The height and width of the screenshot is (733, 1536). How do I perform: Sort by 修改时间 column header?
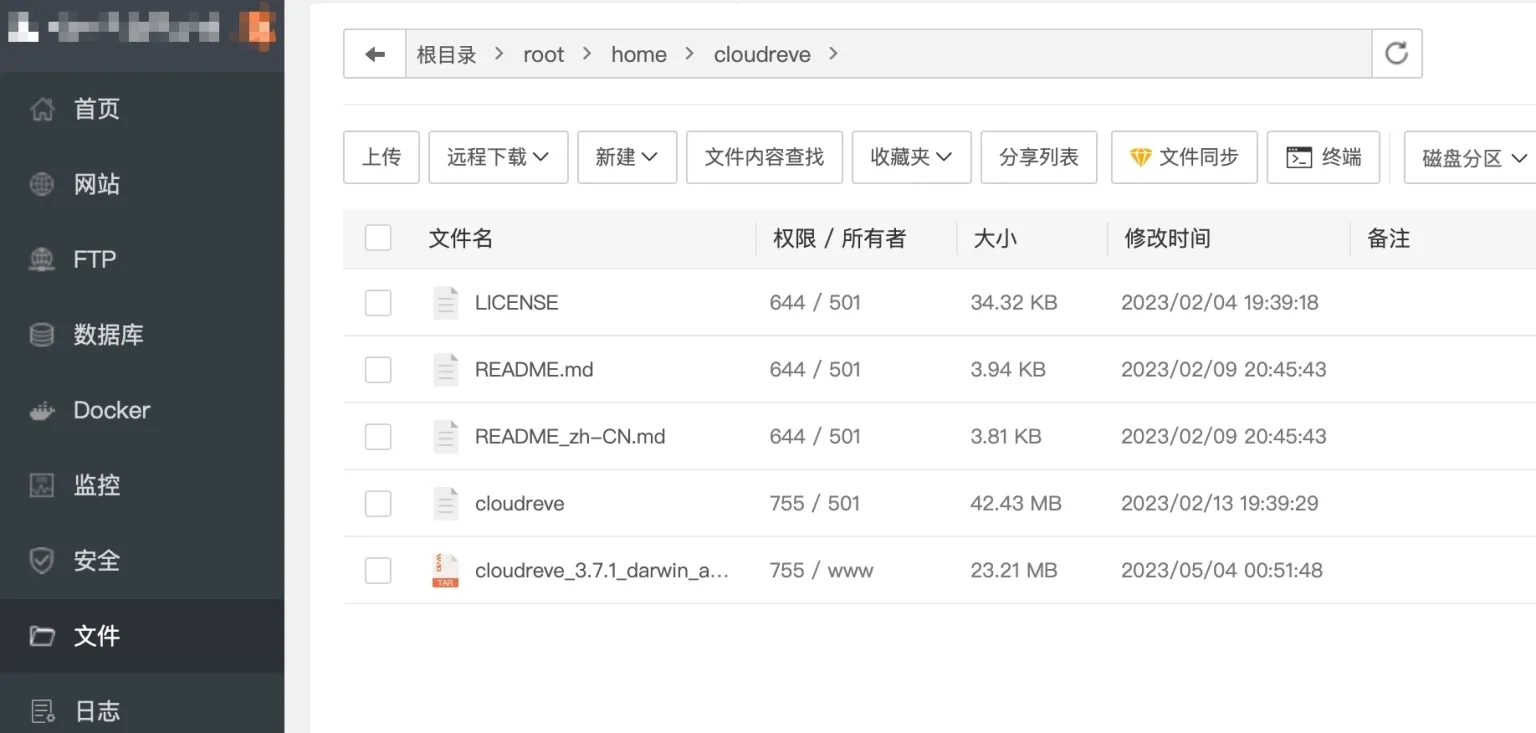click(1167, 238)
